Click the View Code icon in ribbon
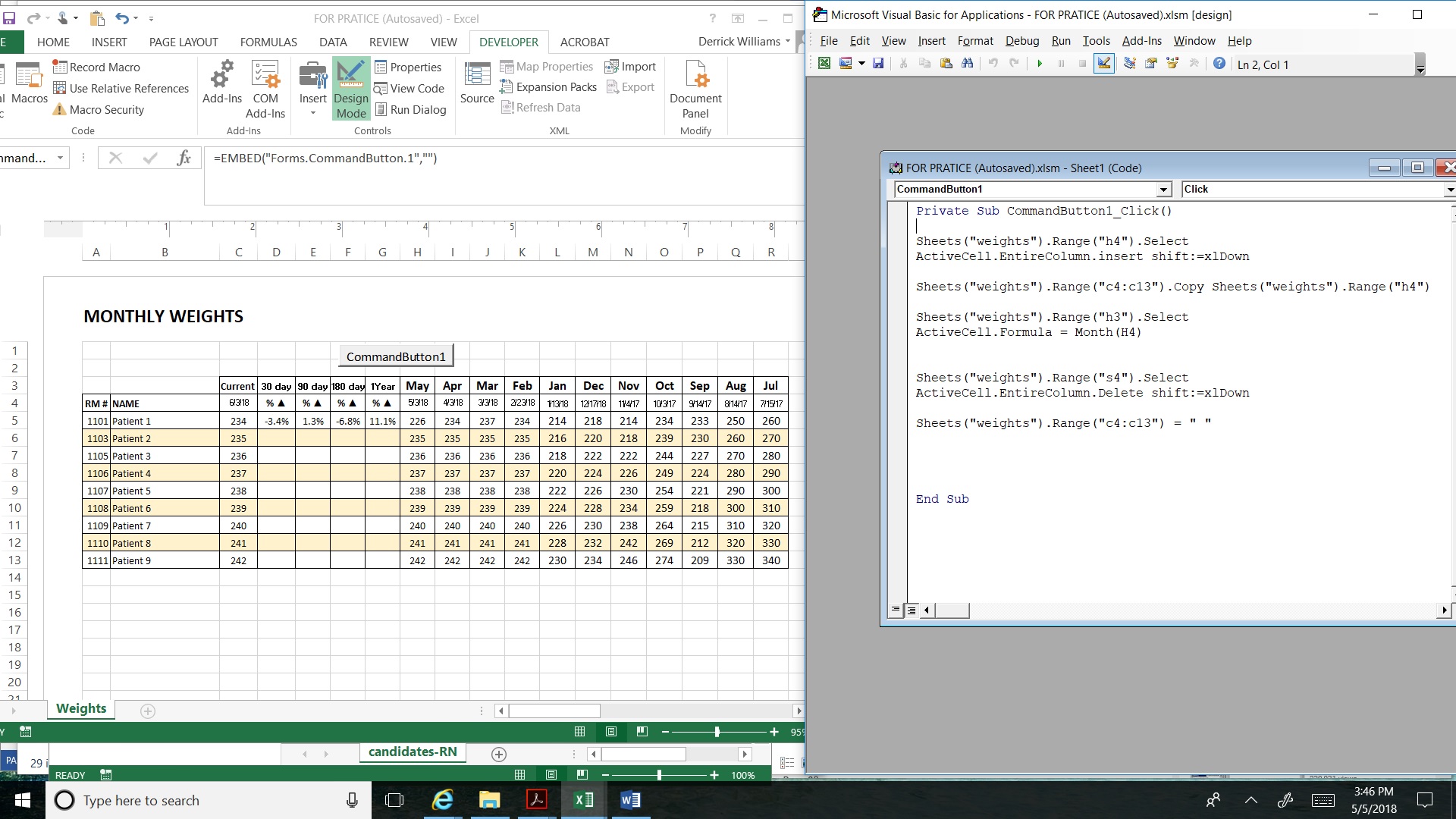 coord(409,88)
